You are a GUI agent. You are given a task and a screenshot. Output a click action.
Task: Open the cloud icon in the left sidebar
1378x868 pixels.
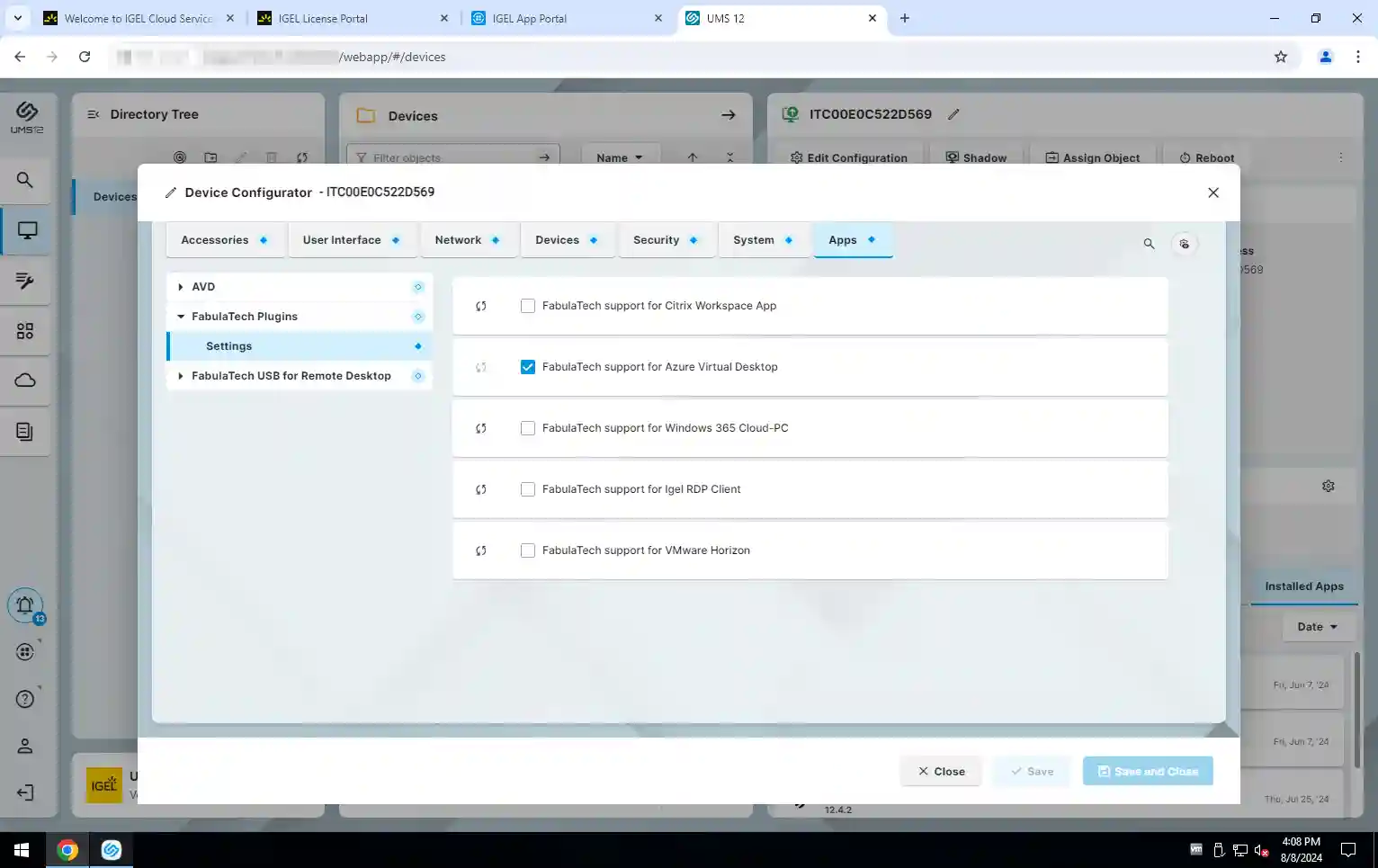[25, 380]
